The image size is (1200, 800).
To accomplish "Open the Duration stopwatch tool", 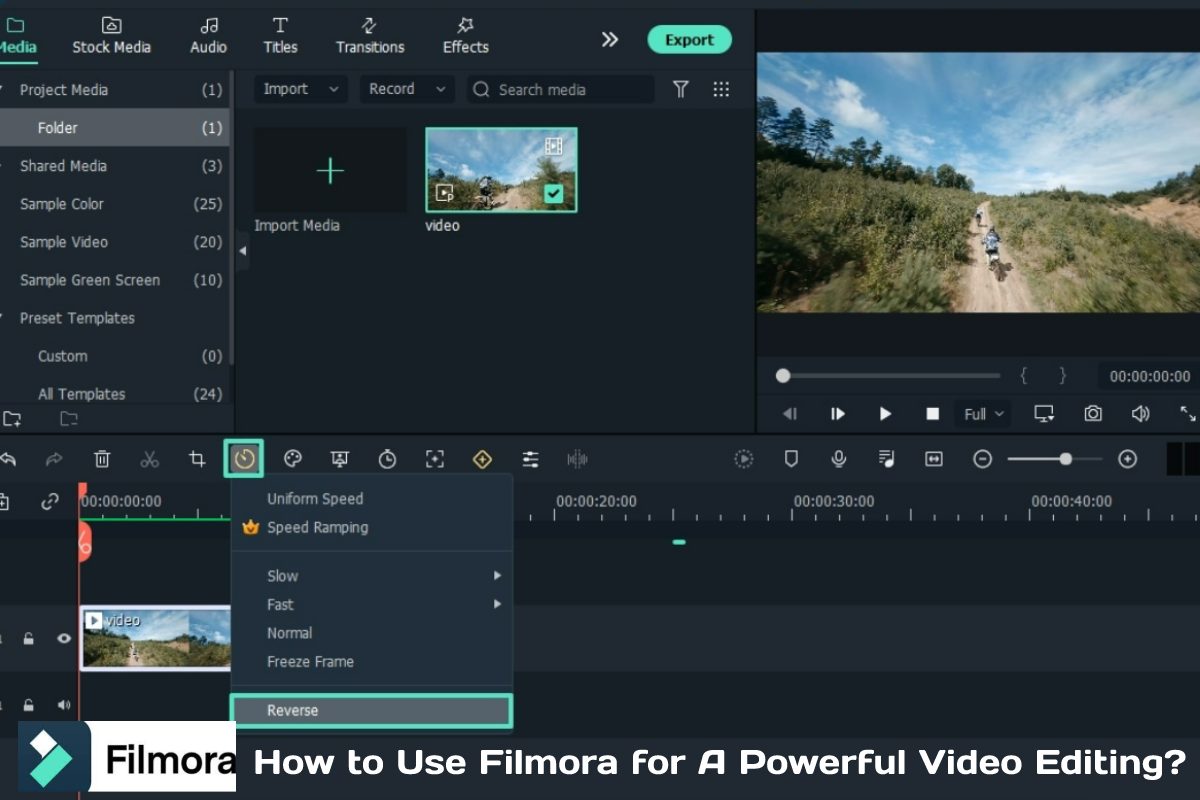I will point(387,459).
